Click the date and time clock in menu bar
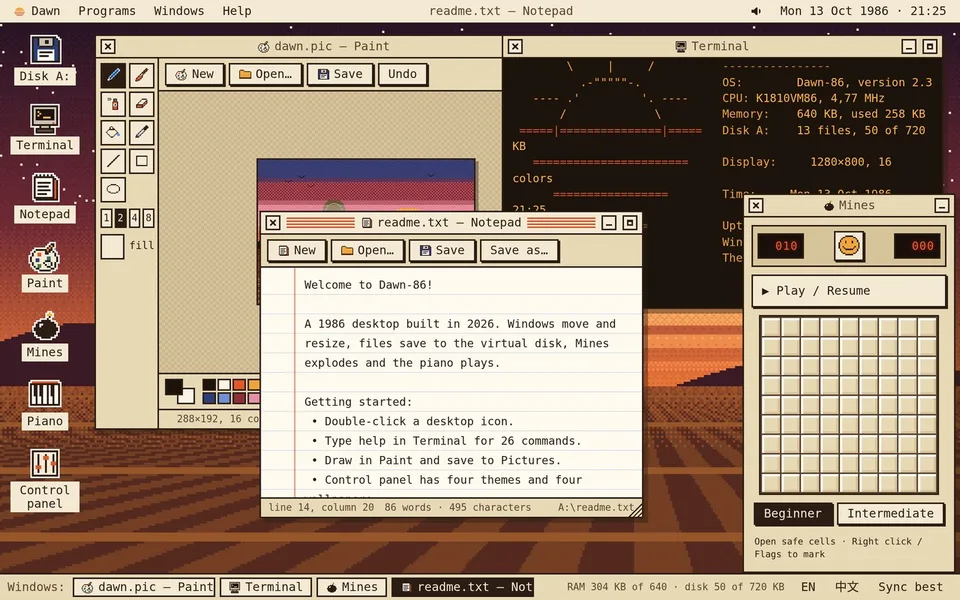 [x=863, y=11]
